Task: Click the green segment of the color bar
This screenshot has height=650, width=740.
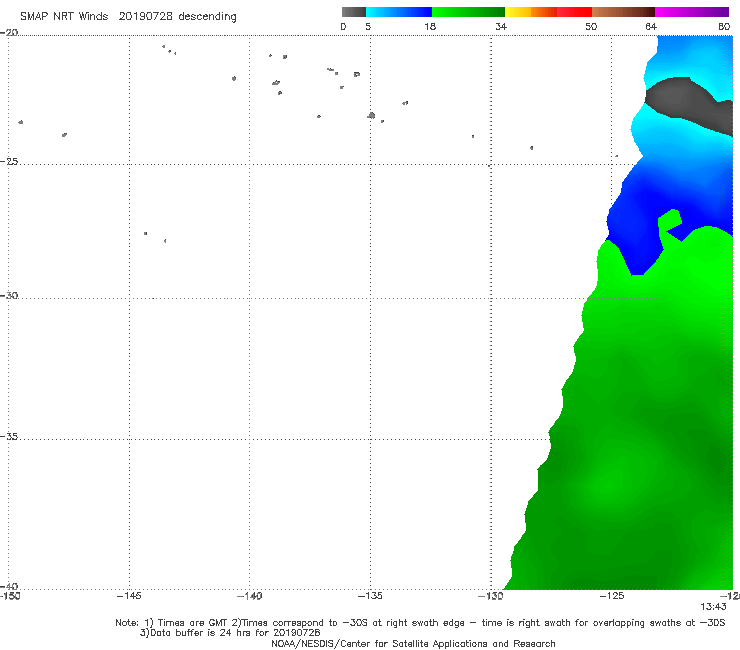Action: pyautogui.click(x=468, y=12)
